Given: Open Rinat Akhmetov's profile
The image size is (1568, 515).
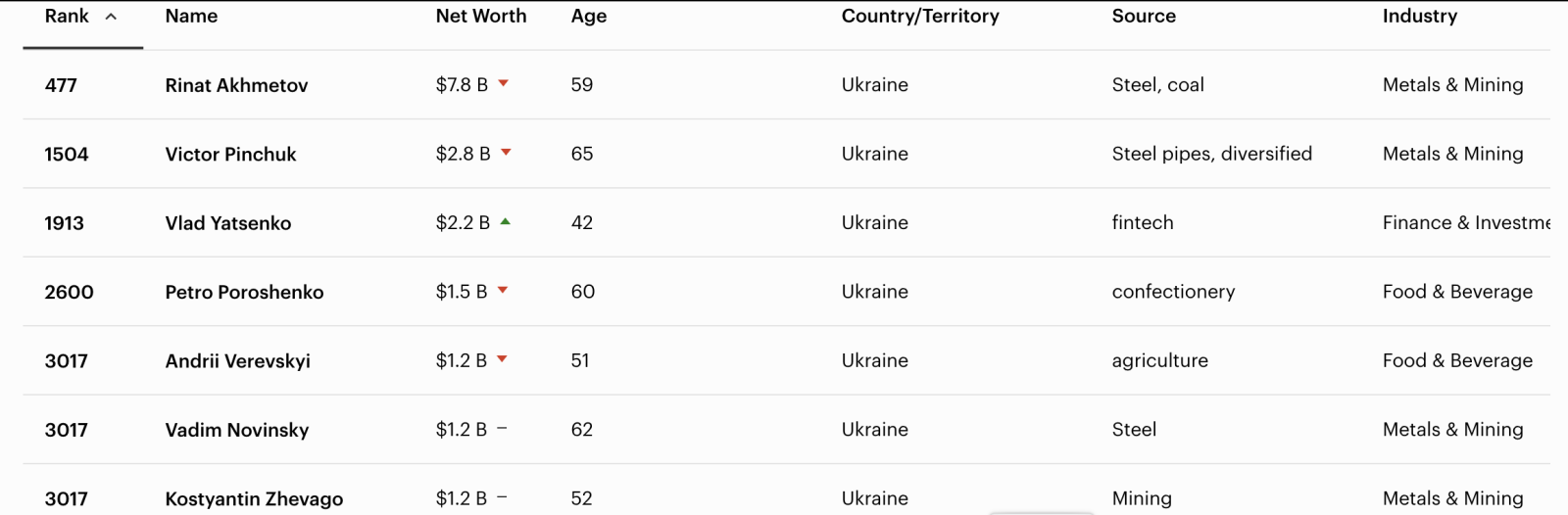Looking at the screenshot, I should coord(236,85).
